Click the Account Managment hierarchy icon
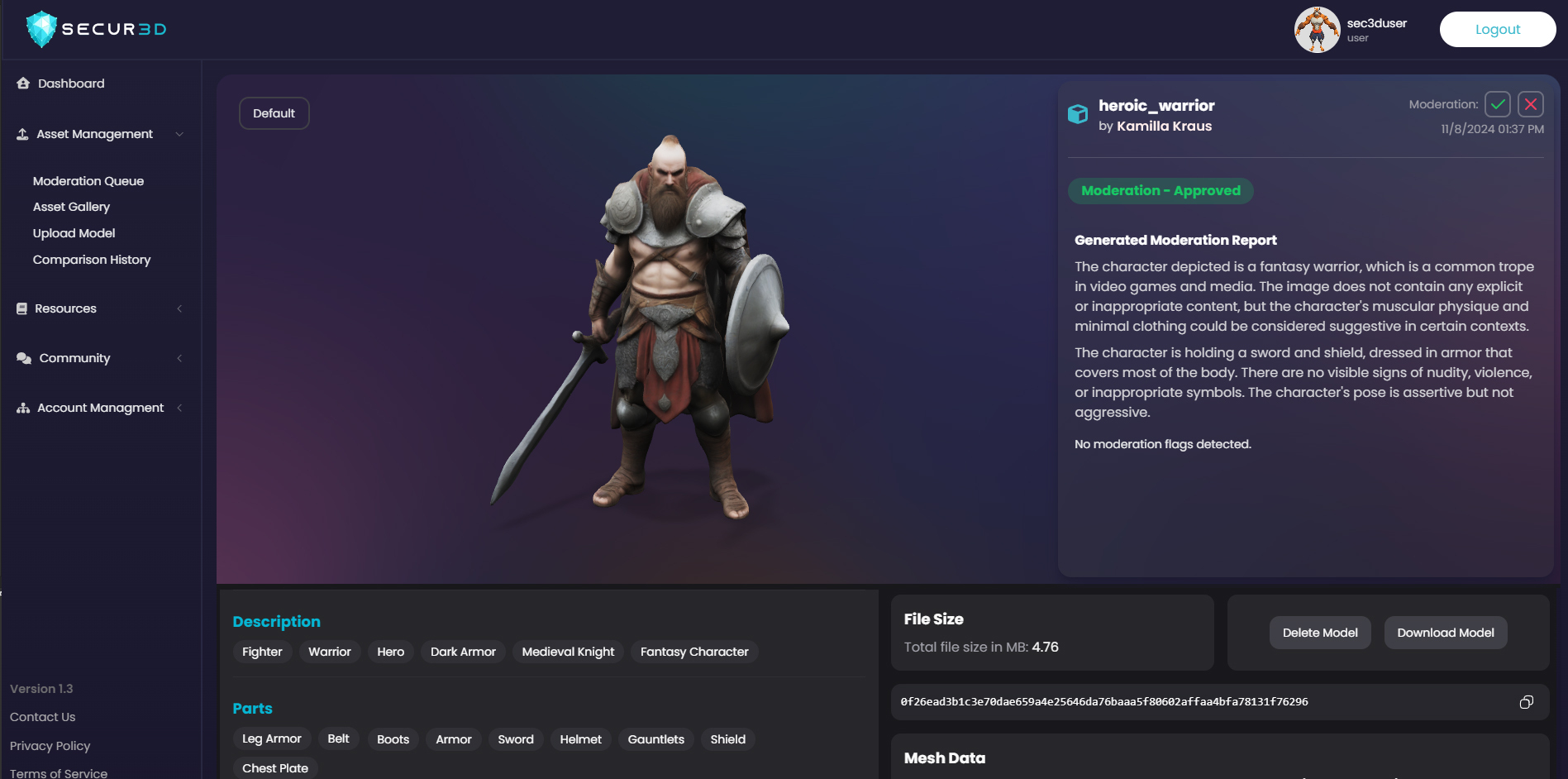This screenshot has width=1568, height=779. click(23, 408)
